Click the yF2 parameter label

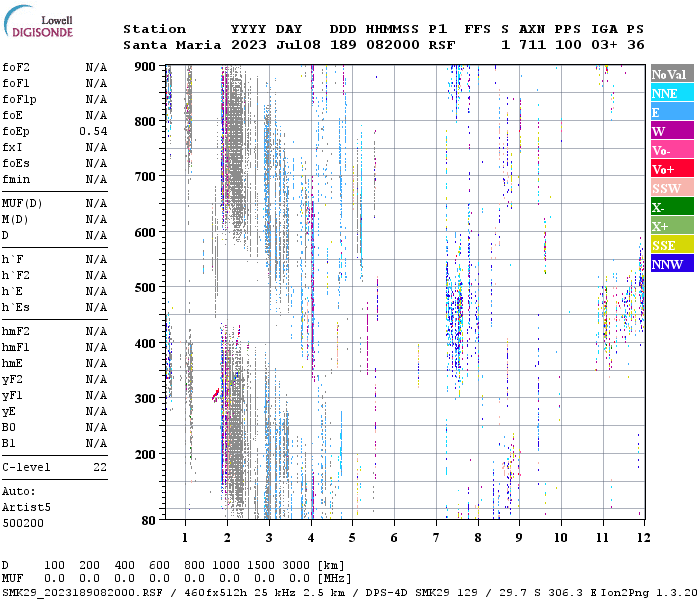pyautogui.click(x=12, y=379)
